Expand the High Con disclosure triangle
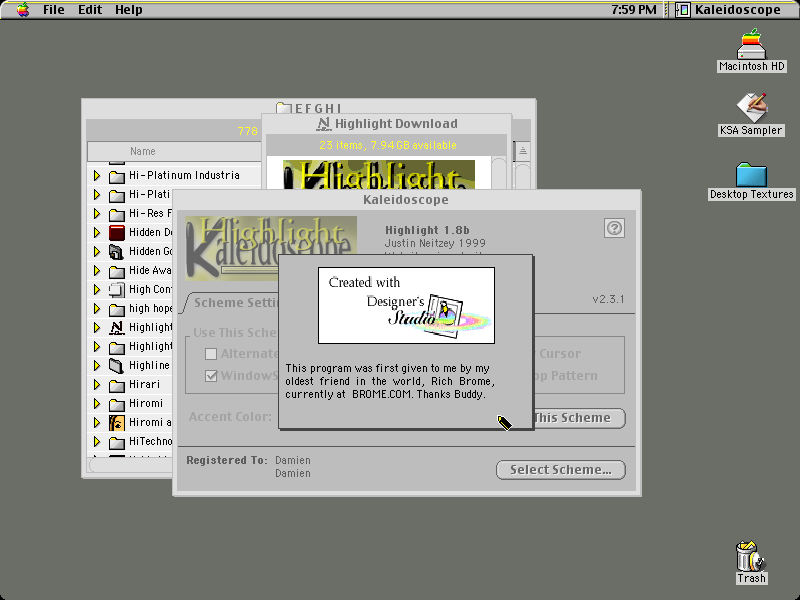This screenshot has width=800, height=600. pos(97,290)
